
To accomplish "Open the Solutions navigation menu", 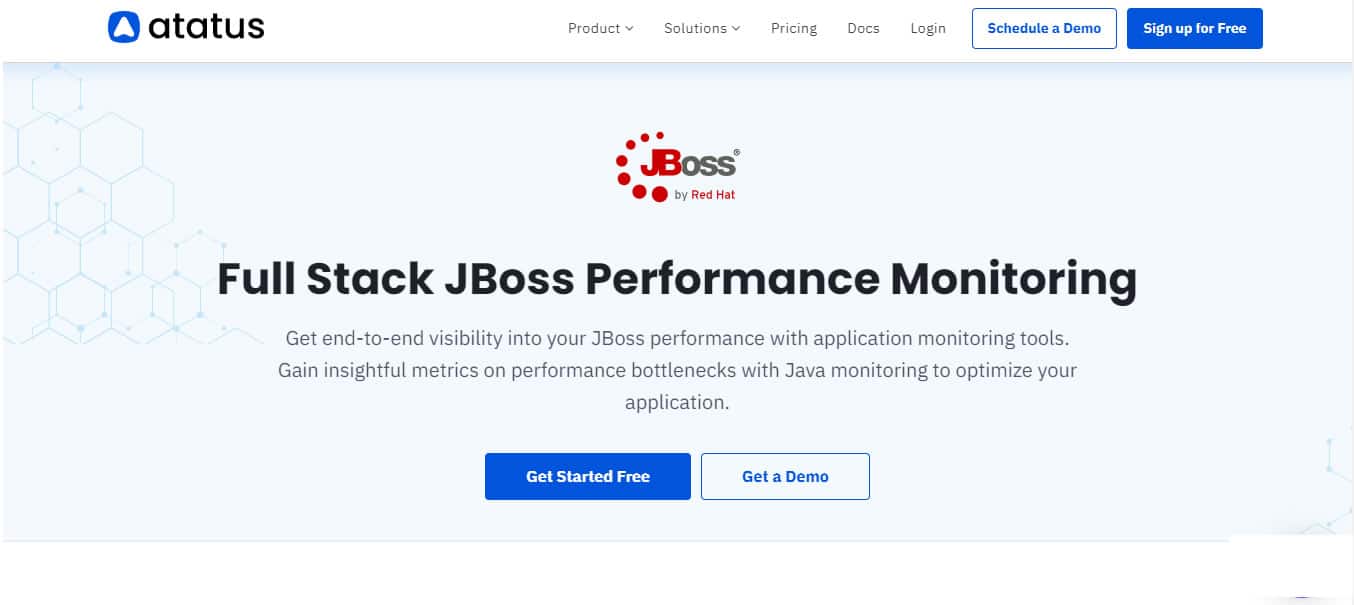I will point(695,28).
